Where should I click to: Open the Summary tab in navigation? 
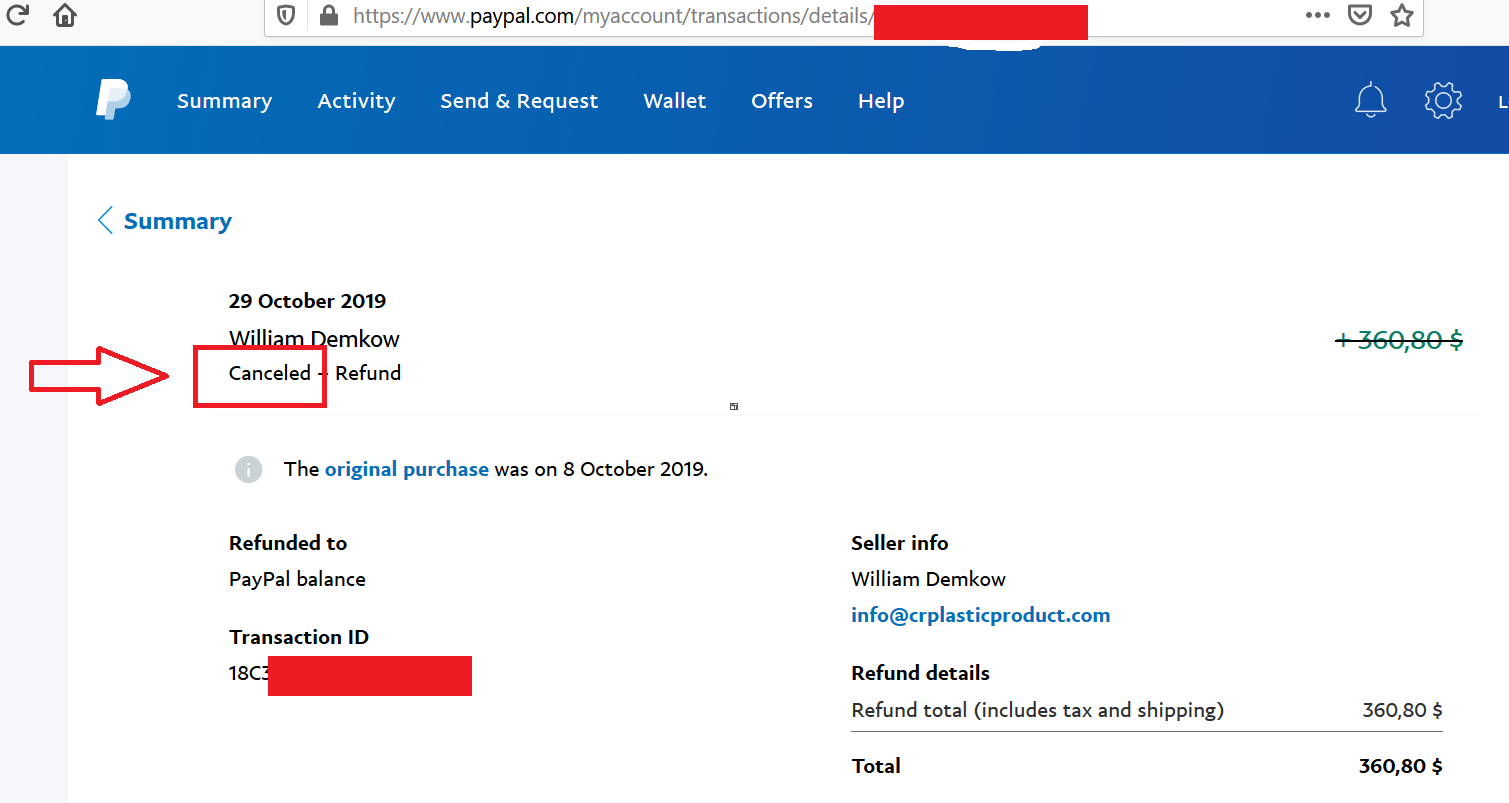(224, 101)
